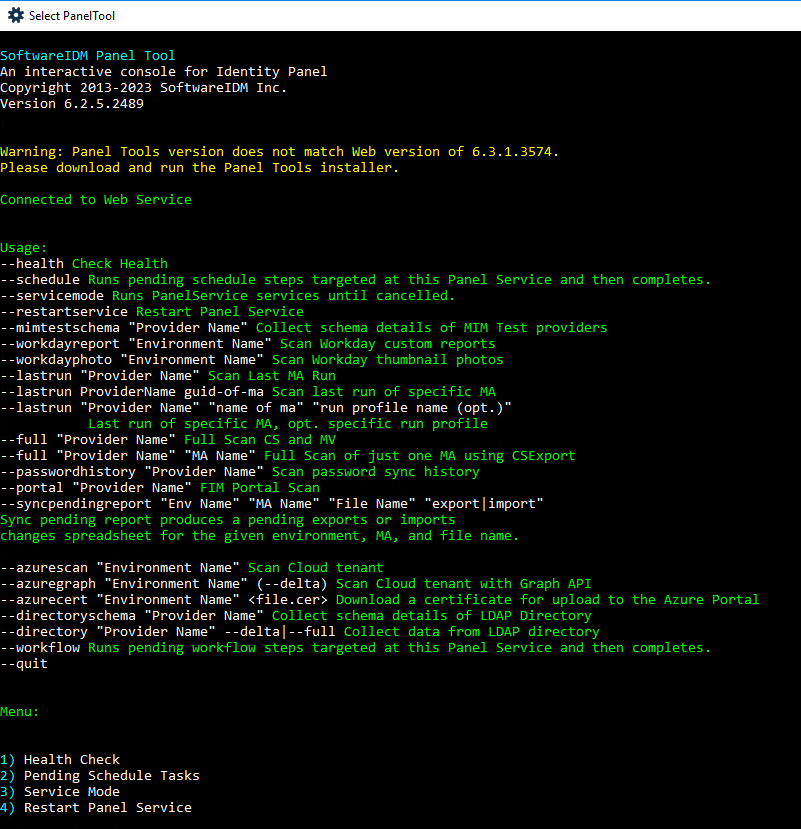Click 'changes spreadsheet for the given environment' line

pos(260,536)
